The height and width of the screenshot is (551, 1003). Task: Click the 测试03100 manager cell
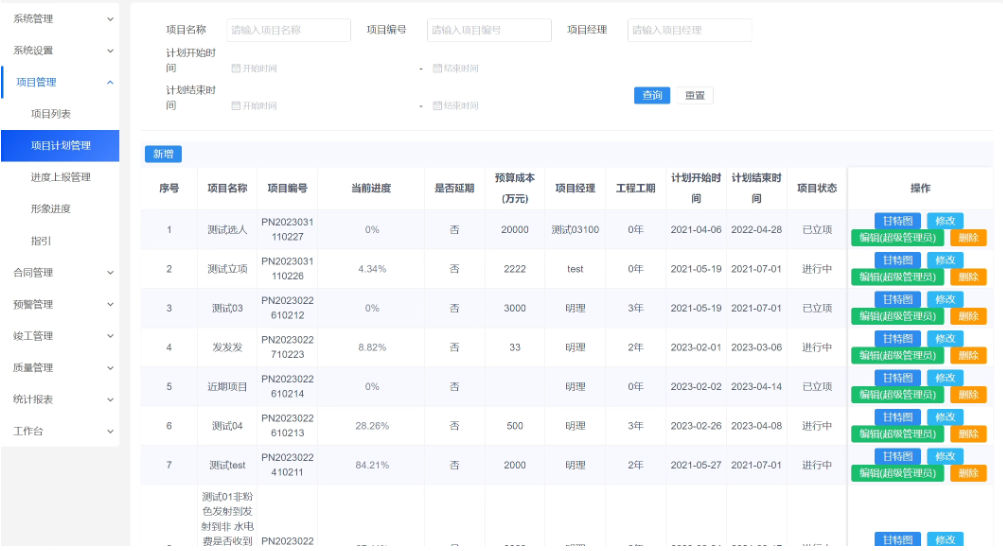(x=575, y=230)
